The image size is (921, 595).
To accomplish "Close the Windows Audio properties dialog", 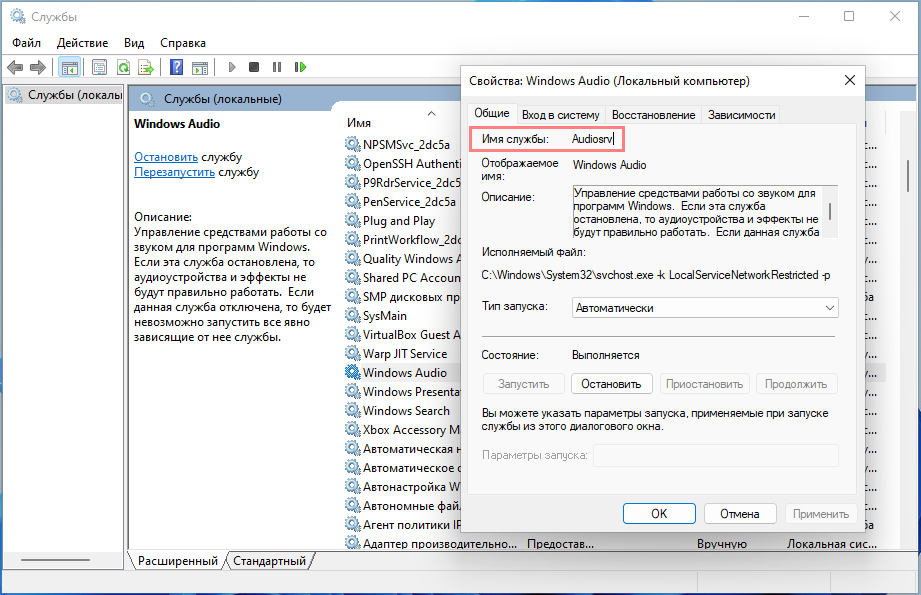I will (849, 80).
